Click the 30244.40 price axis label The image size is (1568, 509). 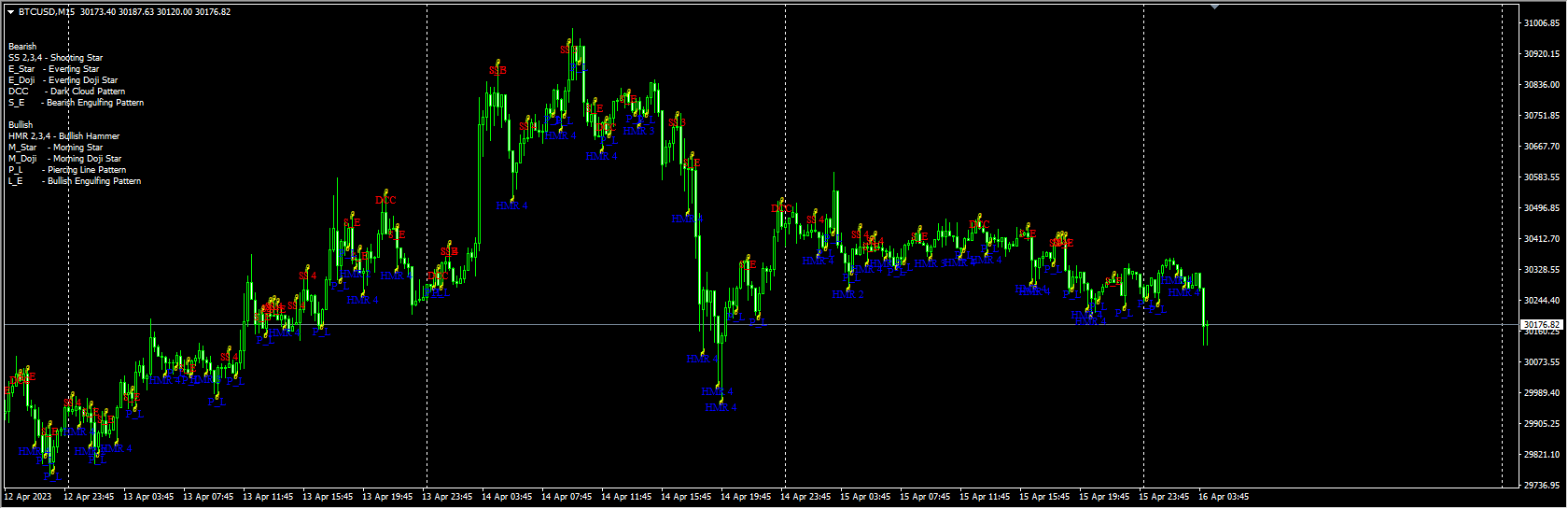tap(1542, 301)
